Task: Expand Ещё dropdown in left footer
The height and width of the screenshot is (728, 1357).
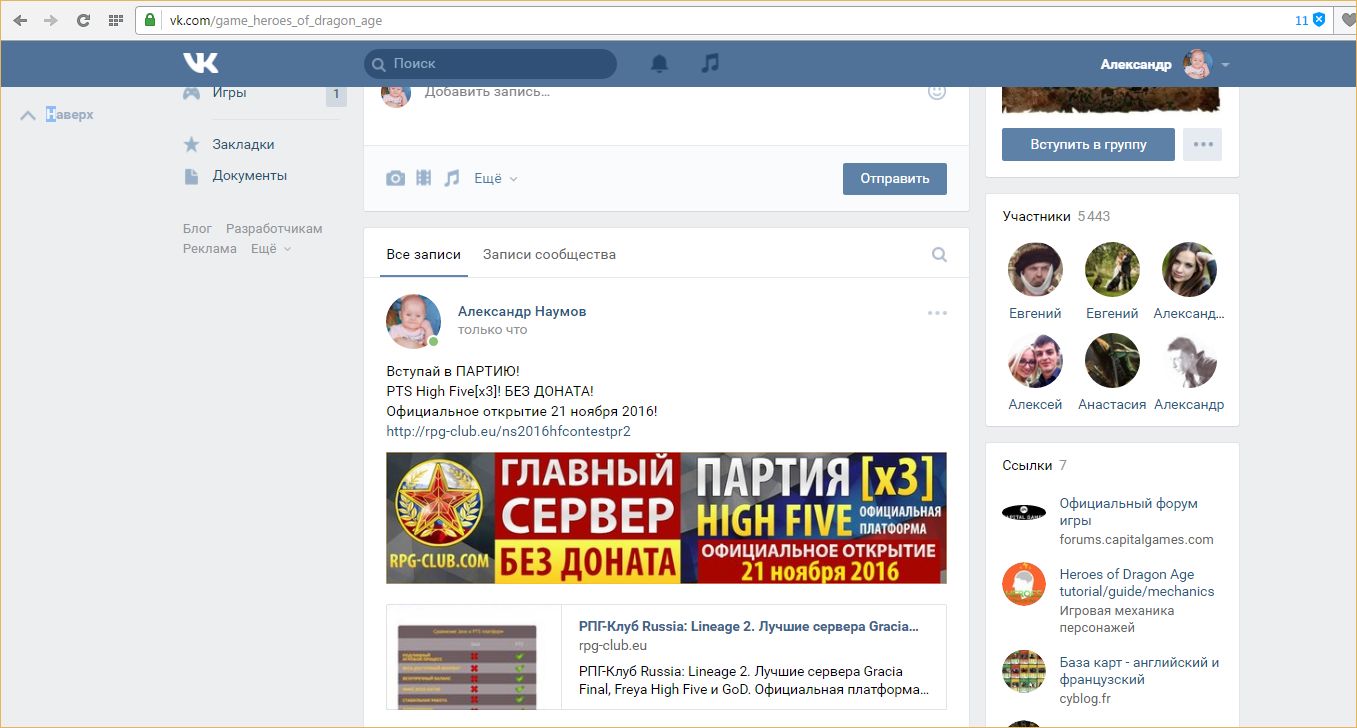Action: pyautogui.click(x=270, y=249)
